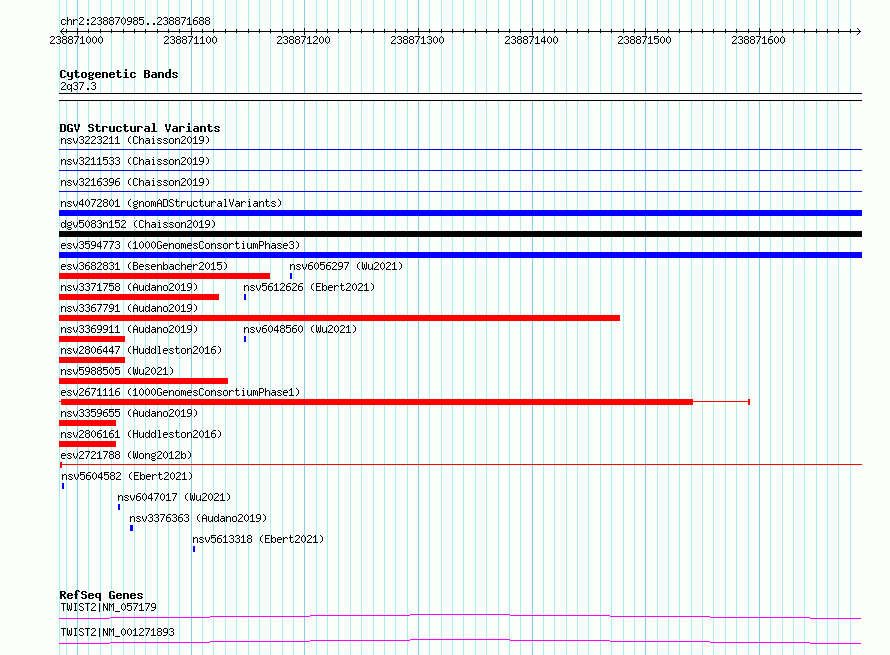The width and height of the screenshot is (890, 655).
Task: Click the red nsv3369911 variant bar
Action: 92,339
